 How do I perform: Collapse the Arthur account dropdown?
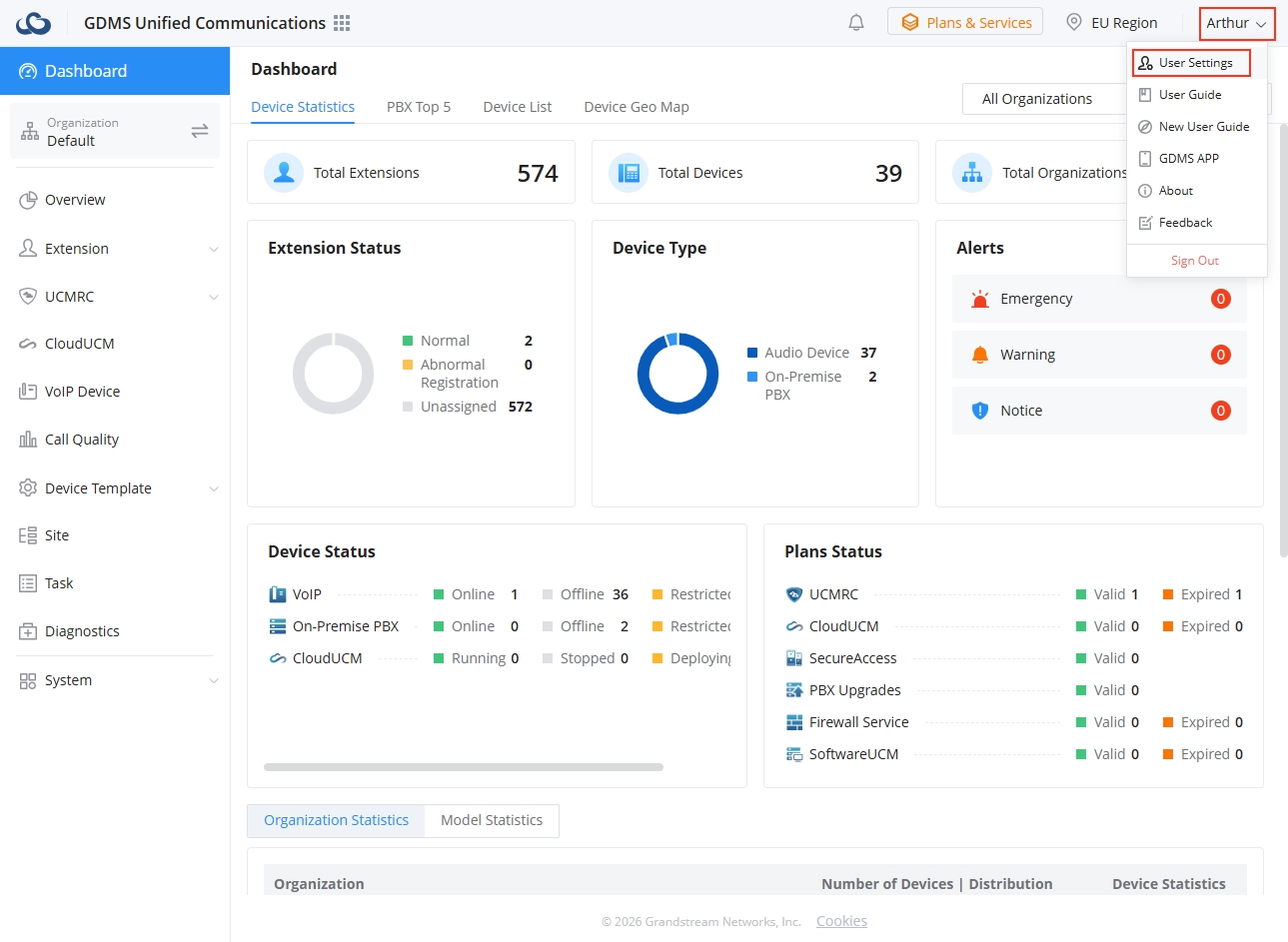click(x=1237, y=23)
